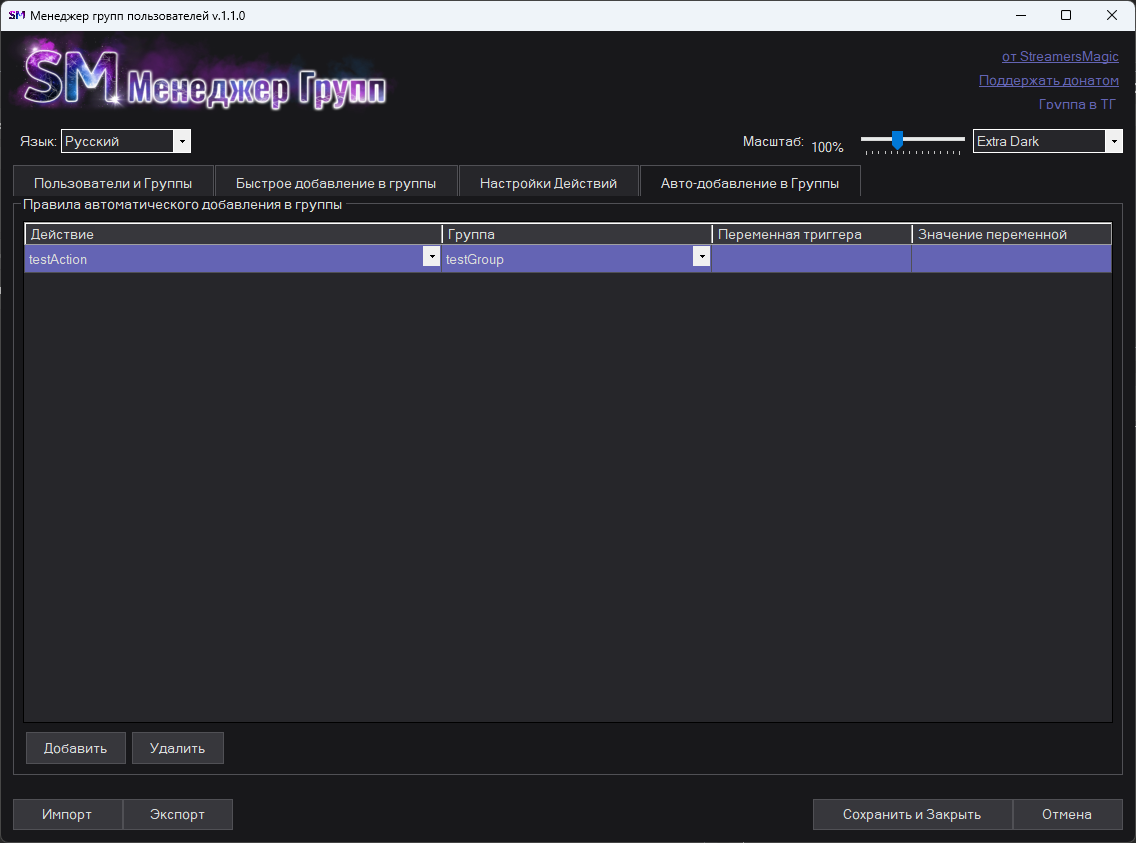
Task: Select the Настройки Действий tab
Action: pos(548,183)
